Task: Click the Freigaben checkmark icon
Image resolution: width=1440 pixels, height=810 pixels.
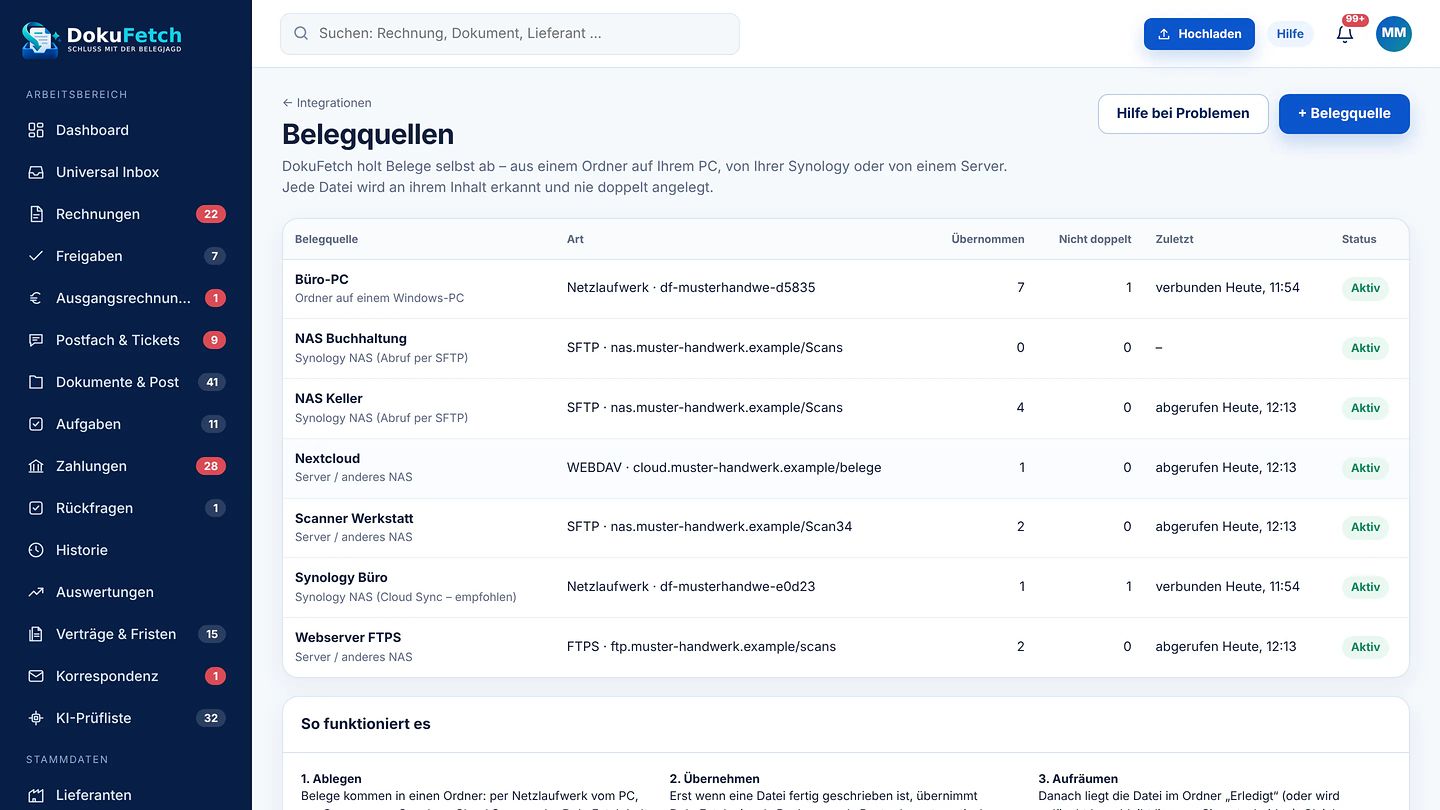Action: (x=36, y=256)
